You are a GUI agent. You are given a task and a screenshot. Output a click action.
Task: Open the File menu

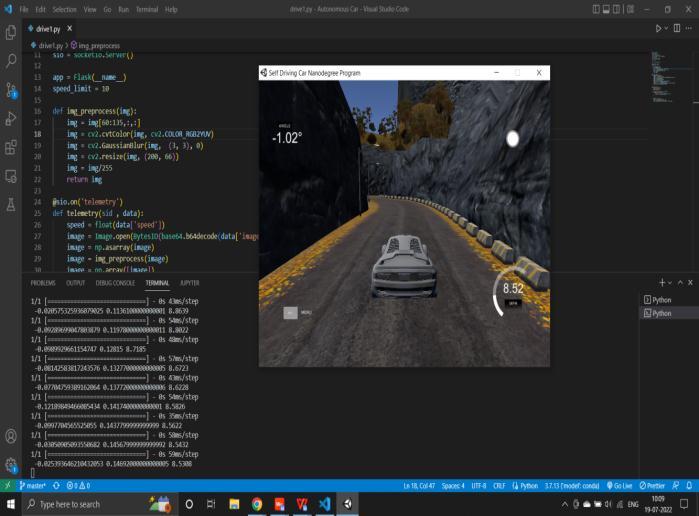click(x=24, y=9)
